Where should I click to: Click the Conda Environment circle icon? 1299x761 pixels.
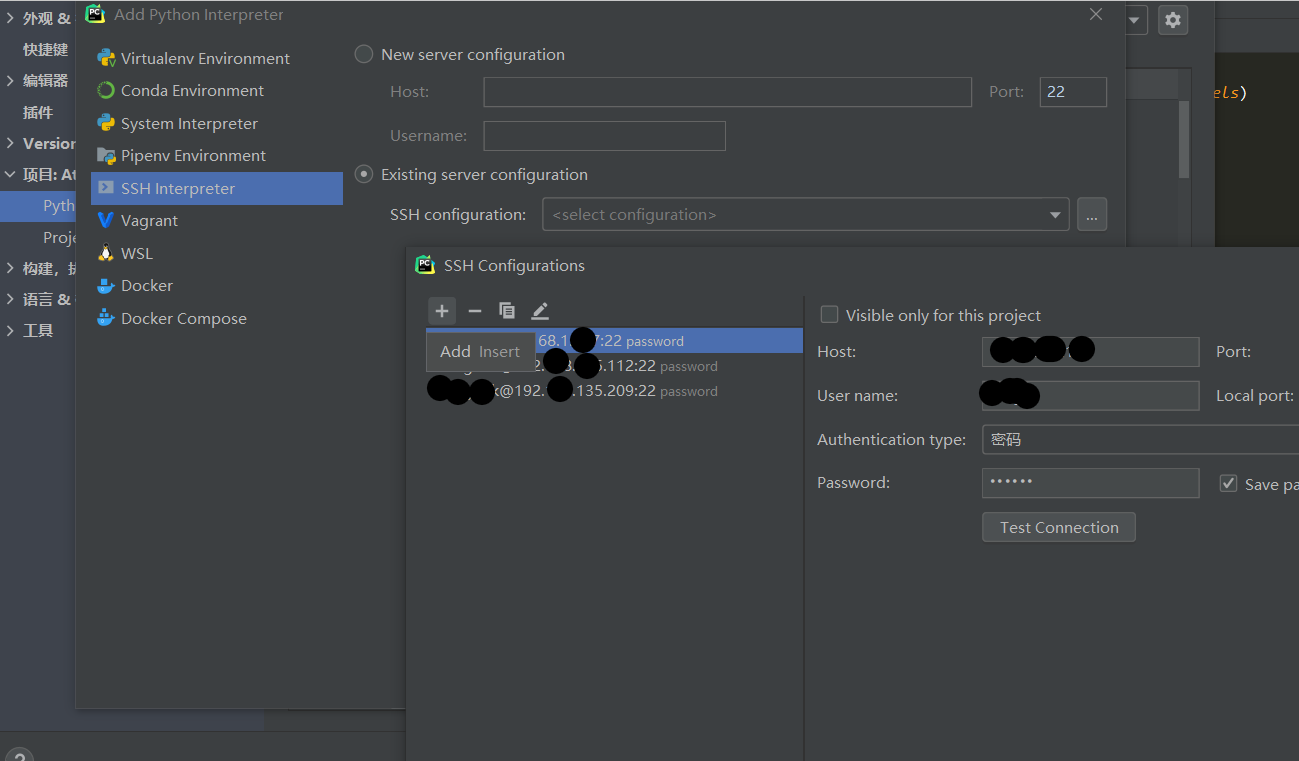coord(106,90)
